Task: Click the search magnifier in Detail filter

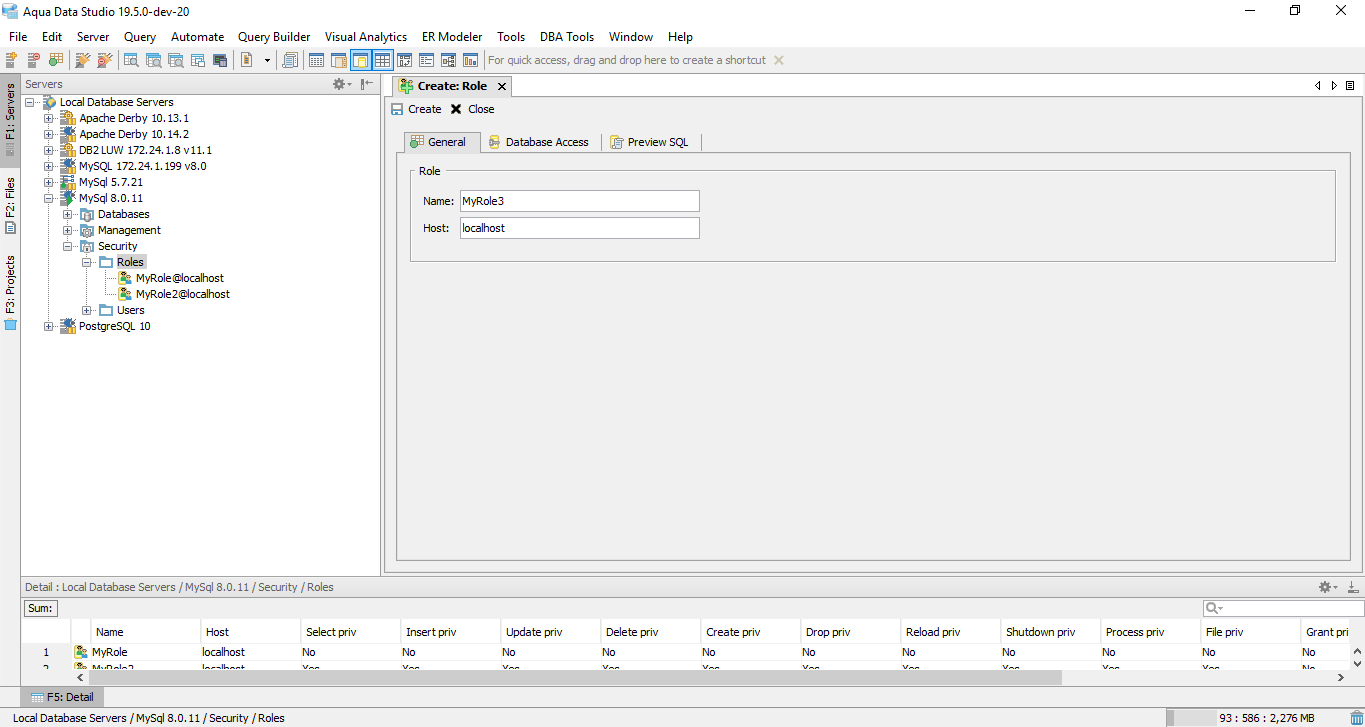Action: pos(1213,608)
